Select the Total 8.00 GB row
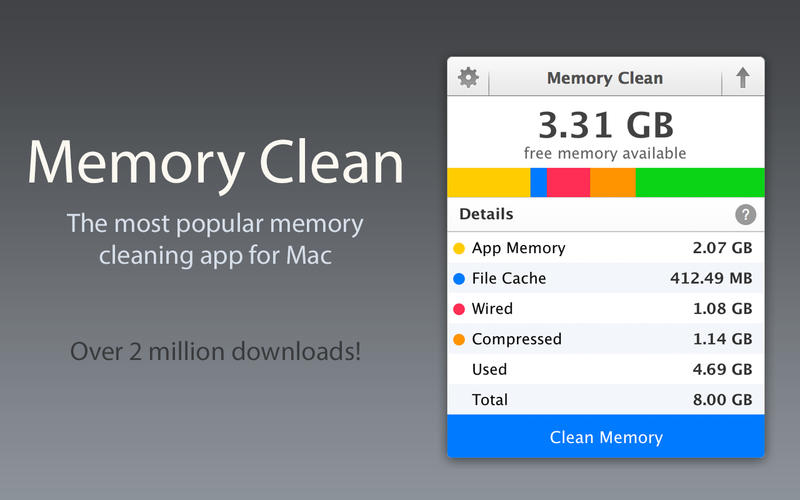The image size is (800, 500). [605, 399]
